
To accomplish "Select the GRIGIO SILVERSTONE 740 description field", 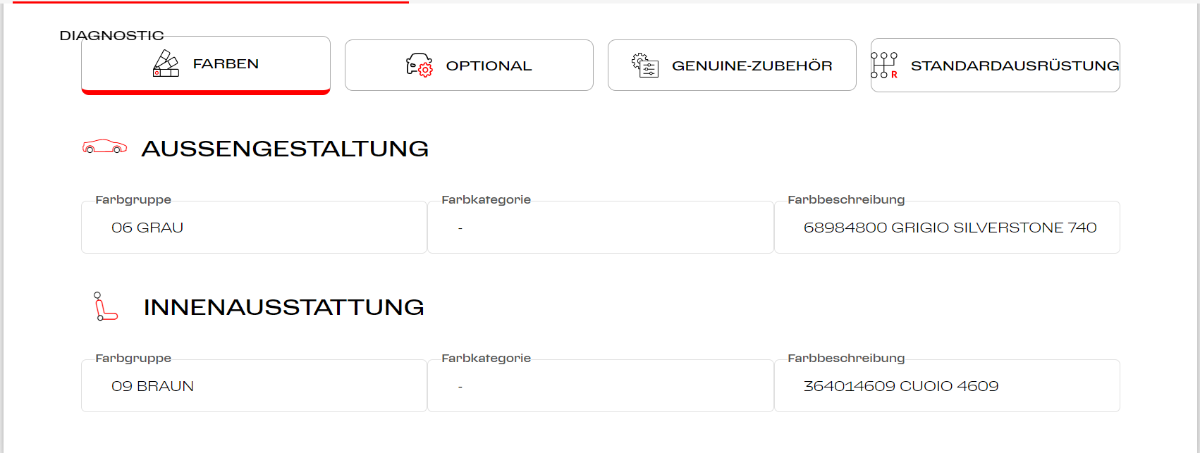I will 947,227.
